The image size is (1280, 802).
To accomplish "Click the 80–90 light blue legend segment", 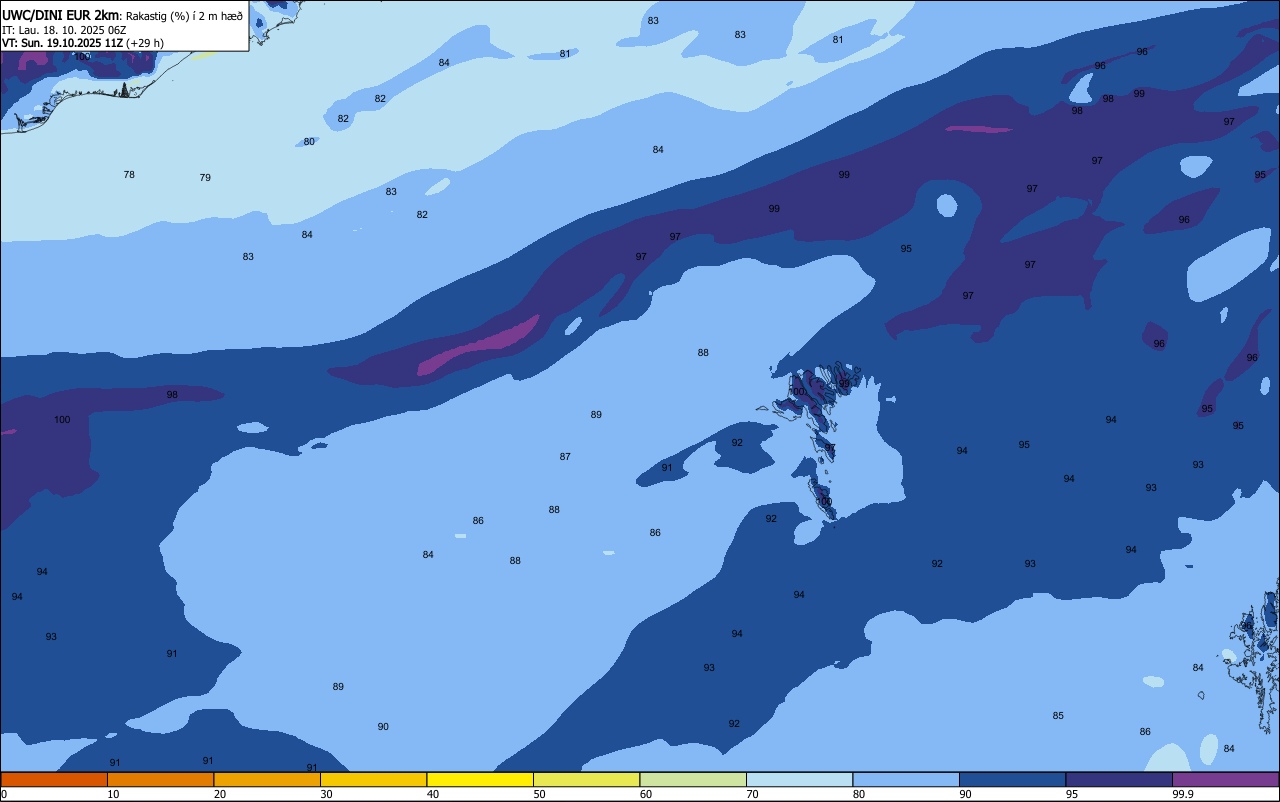I will pyautogui.click(x=906, y=779).
